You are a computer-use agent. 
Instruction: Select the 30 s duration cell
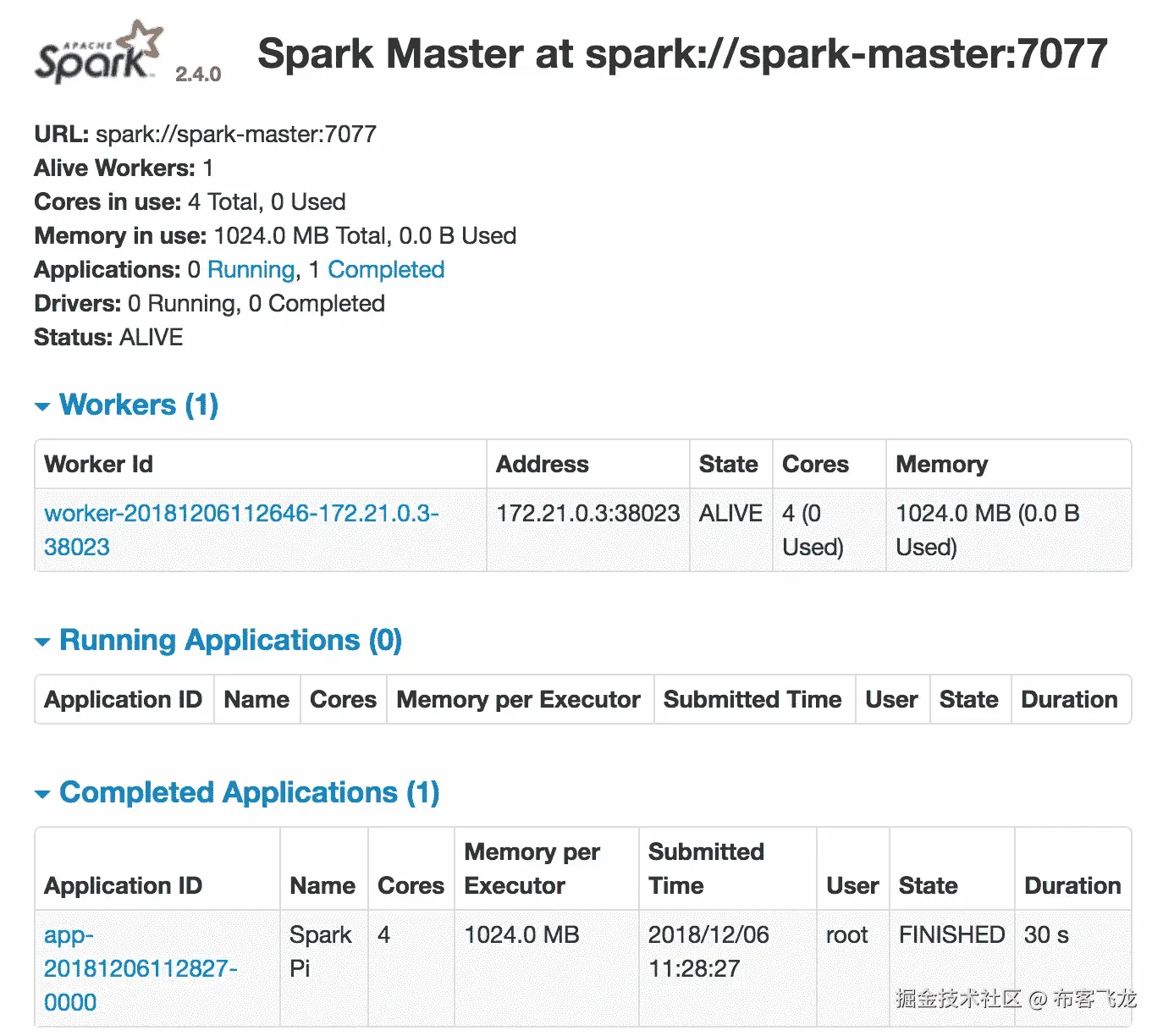point(1046,934)
